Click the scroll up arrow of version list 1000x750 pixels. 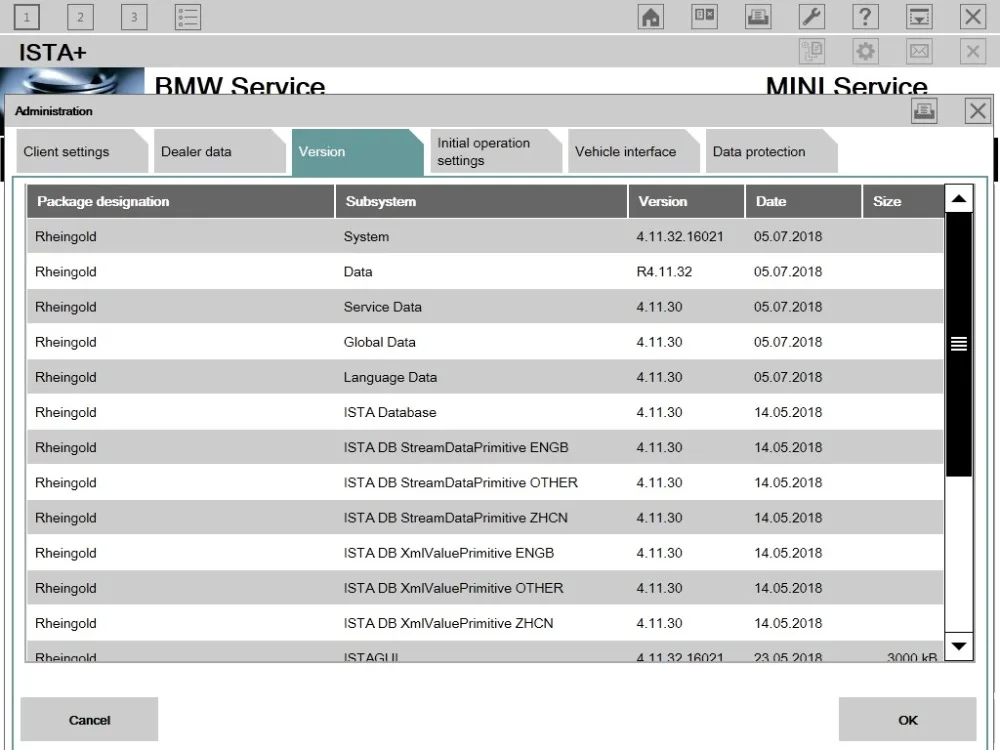click(x=959, y=199)
